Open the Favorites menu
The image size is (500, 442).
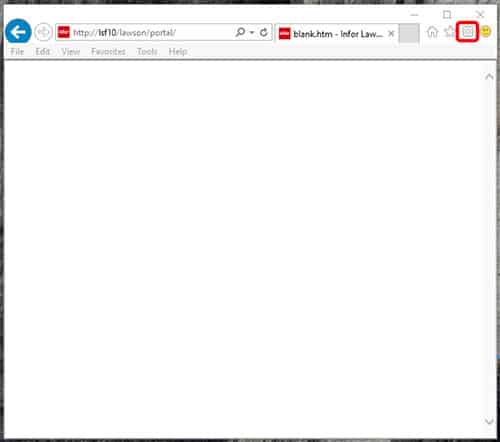108,52
